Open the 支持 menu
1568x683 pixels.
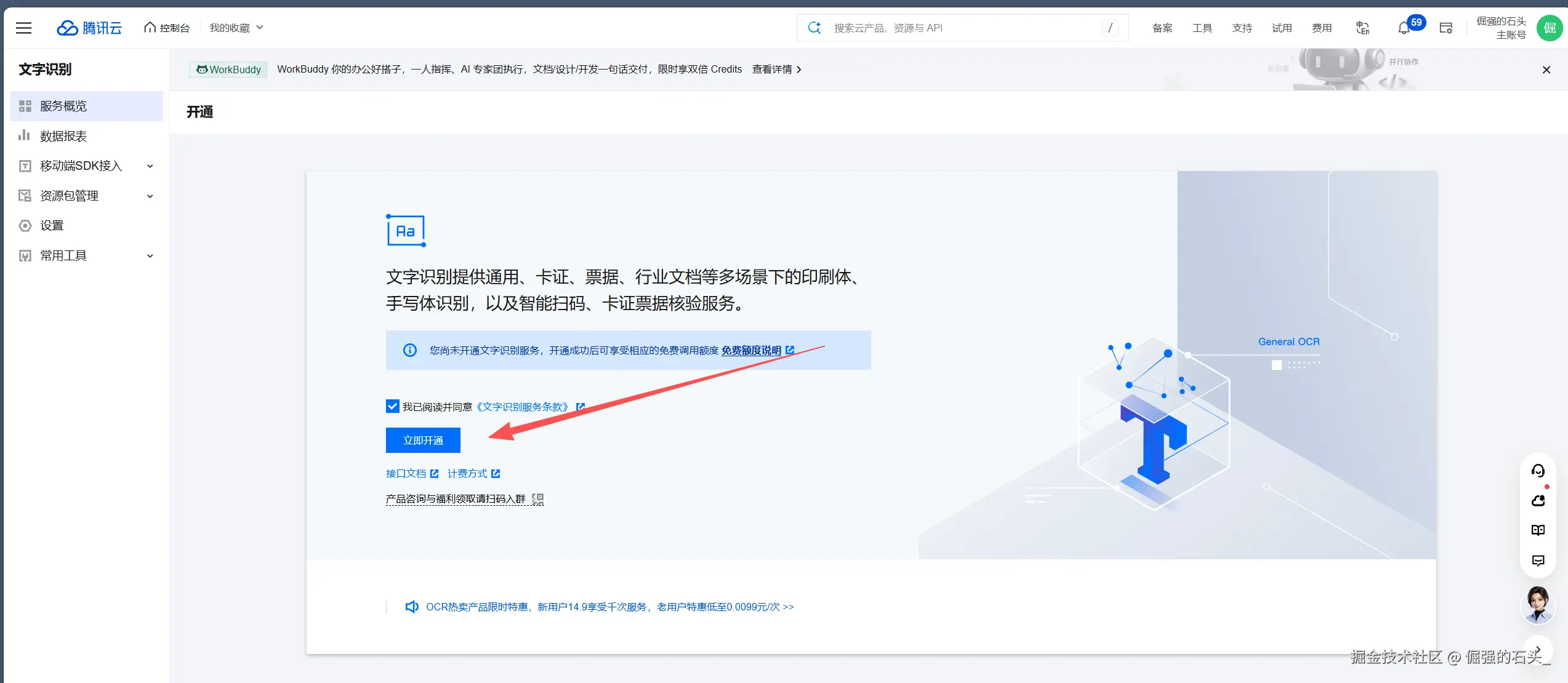click(x=1242, y=28)
